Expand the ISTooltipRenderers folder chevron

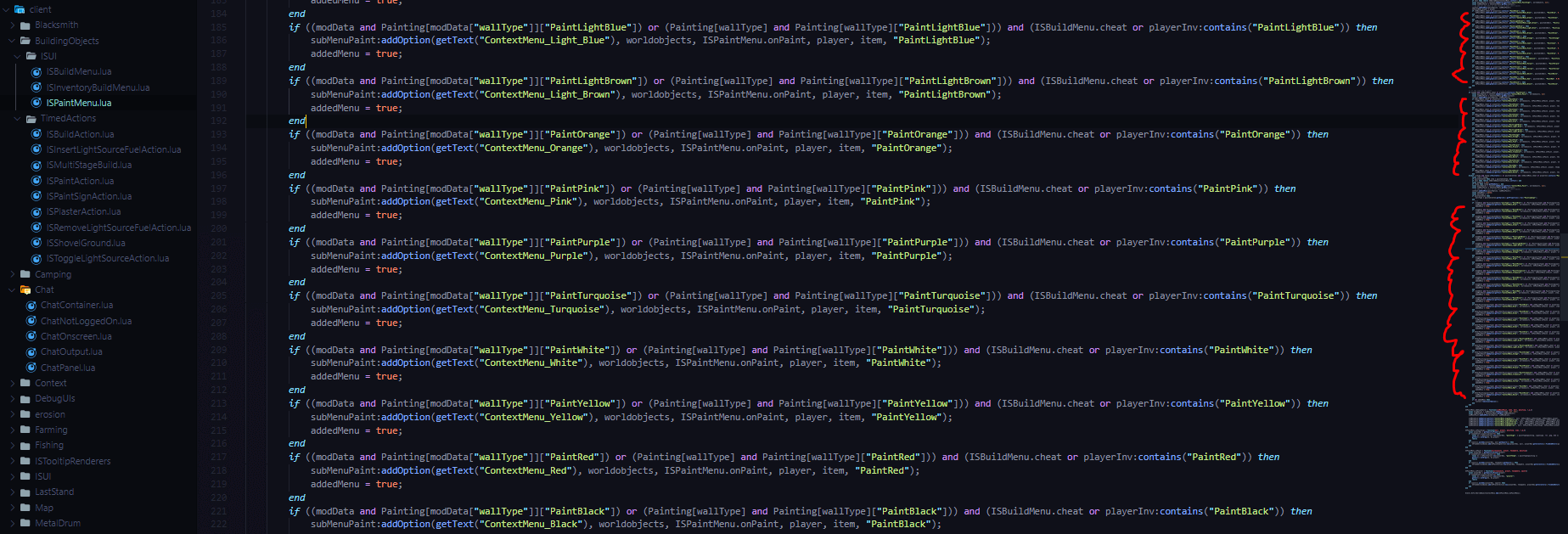13,461
